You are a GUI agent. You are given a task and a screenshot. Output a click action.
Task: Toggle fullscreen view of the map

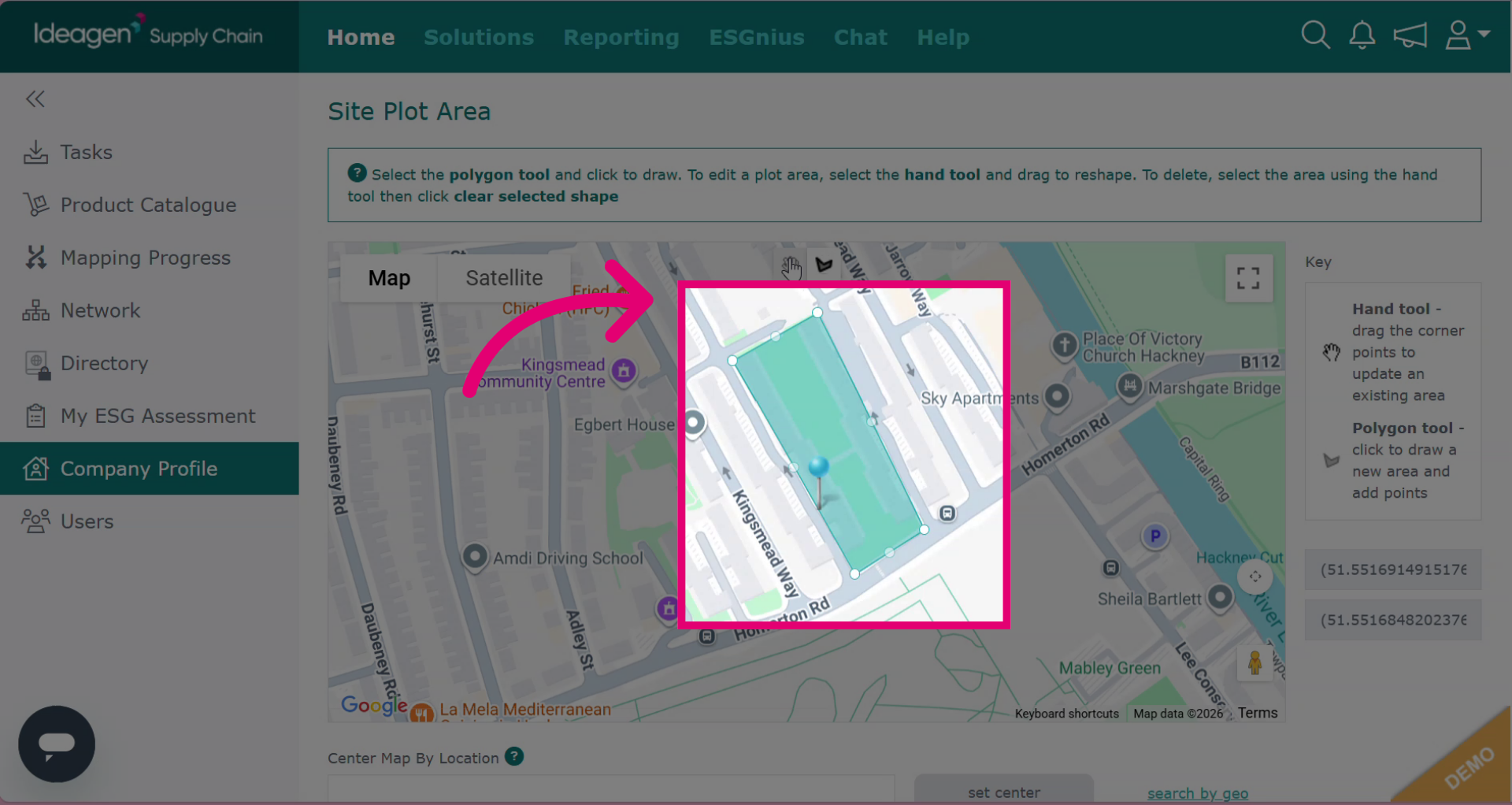click(1248, 278)
